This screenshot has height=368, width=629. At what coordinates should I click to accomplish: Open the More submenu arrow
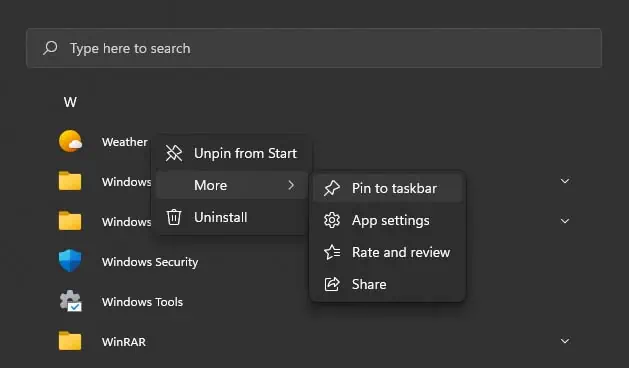tap(291, 185)
